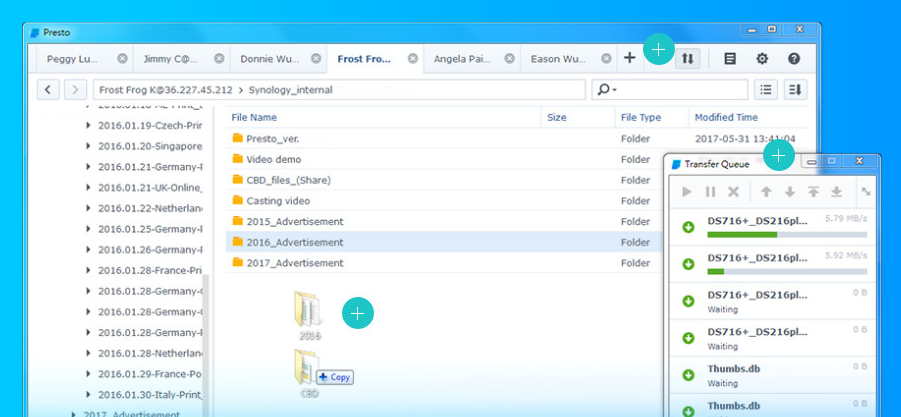Image resolution: width=901 pixels, height=417 pixels.
Task: Open the help question mark icon
Action: click(x=794, y=58)
